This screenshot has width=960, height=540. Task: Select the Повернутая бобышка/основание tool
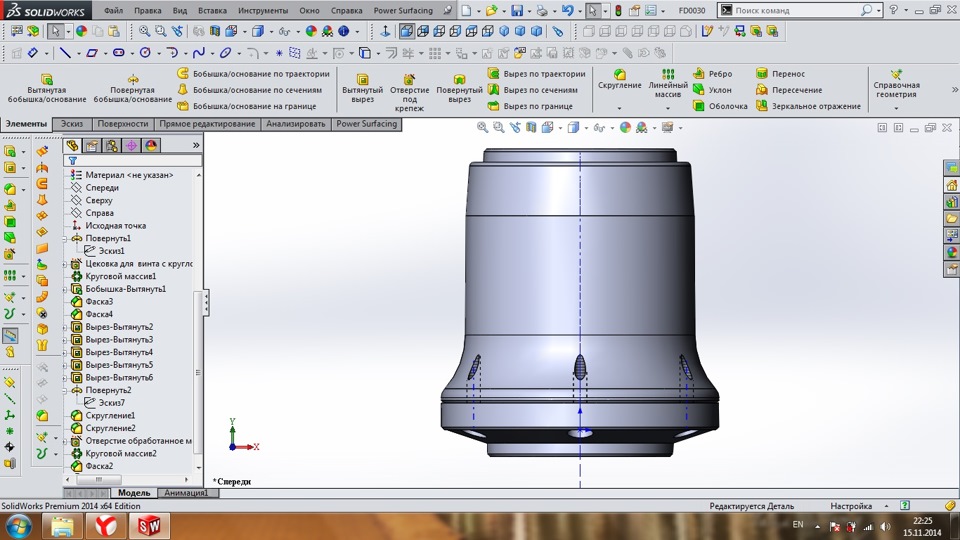click(132, 88)
